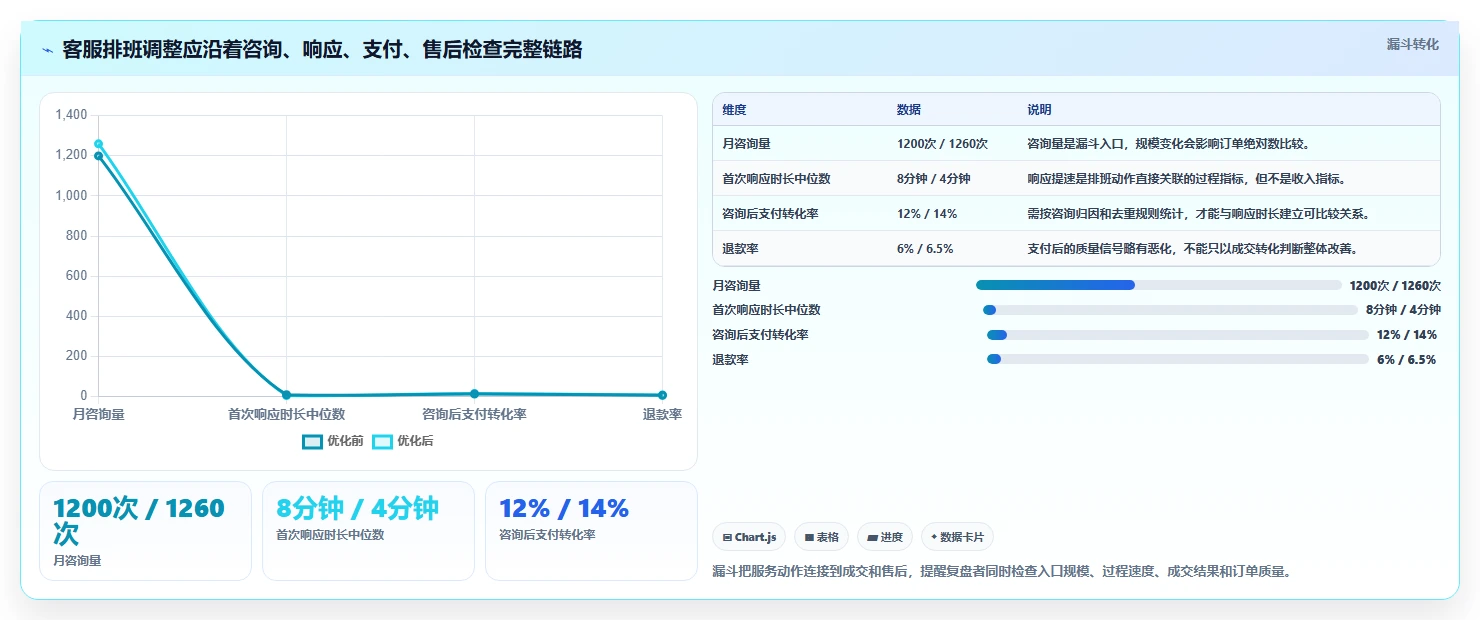
Task: Select the chart data point above 退款率
Action: point(662,395)
